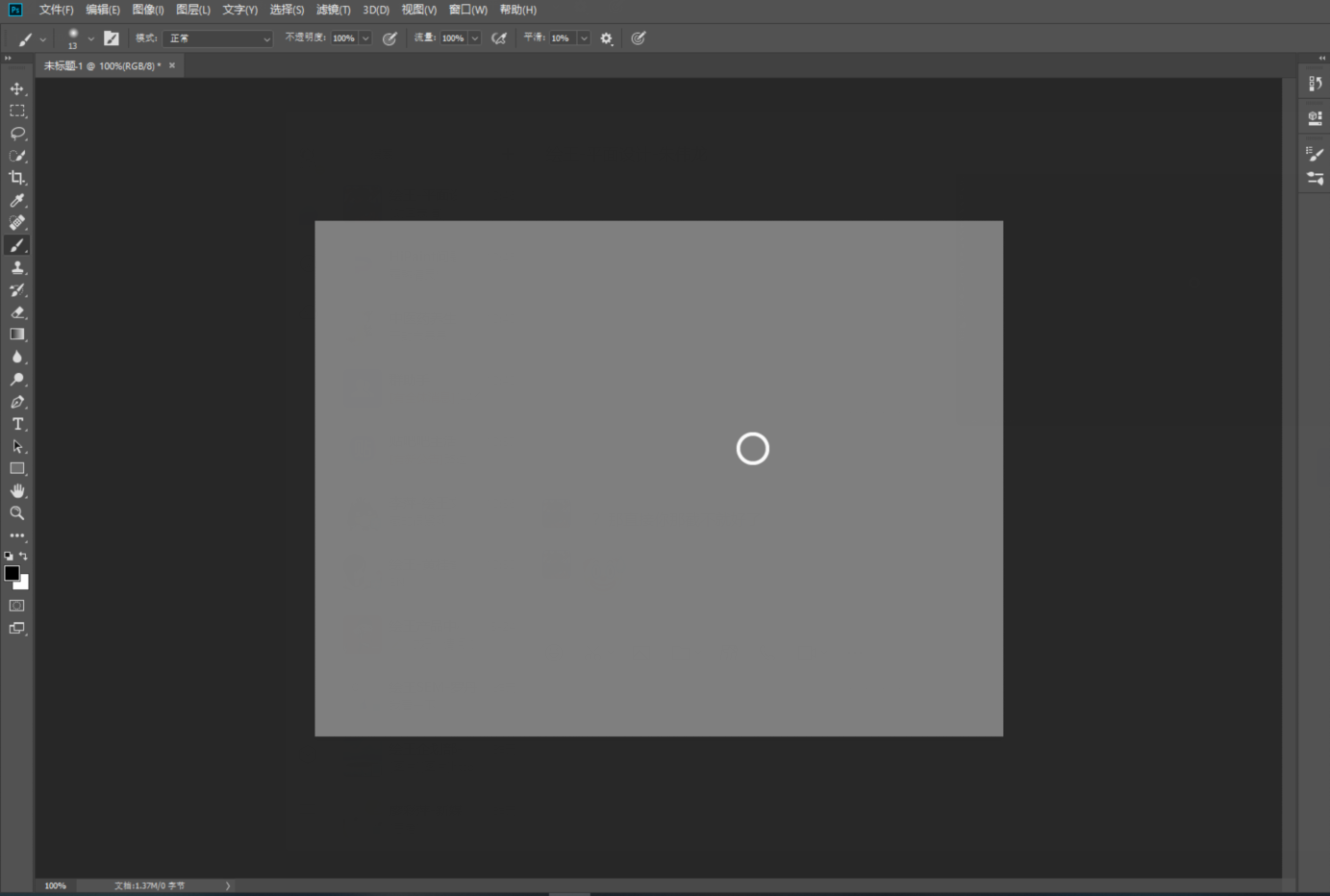1330x896 pixels.
Task: Select the Crop tool
Action: [x=17, y=178]
